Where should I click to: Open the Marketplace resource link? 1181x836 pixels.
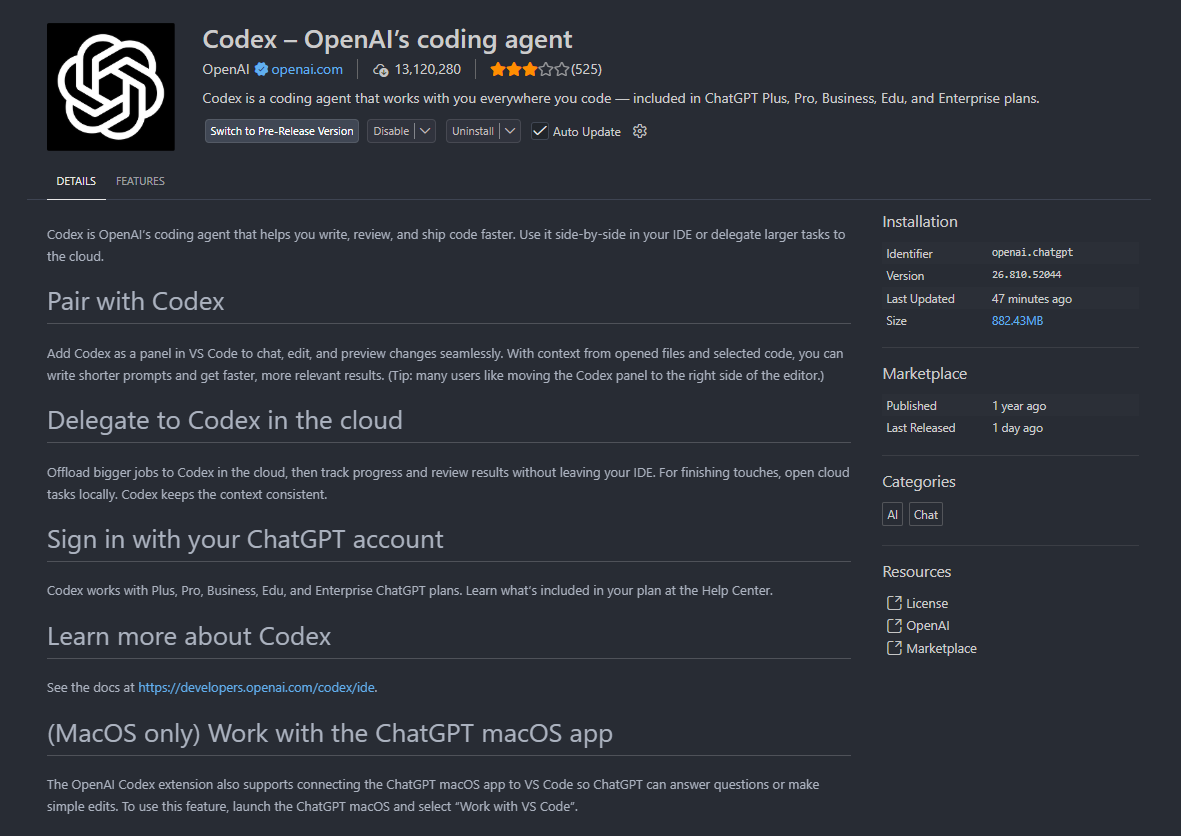click(x=941, y=648)
